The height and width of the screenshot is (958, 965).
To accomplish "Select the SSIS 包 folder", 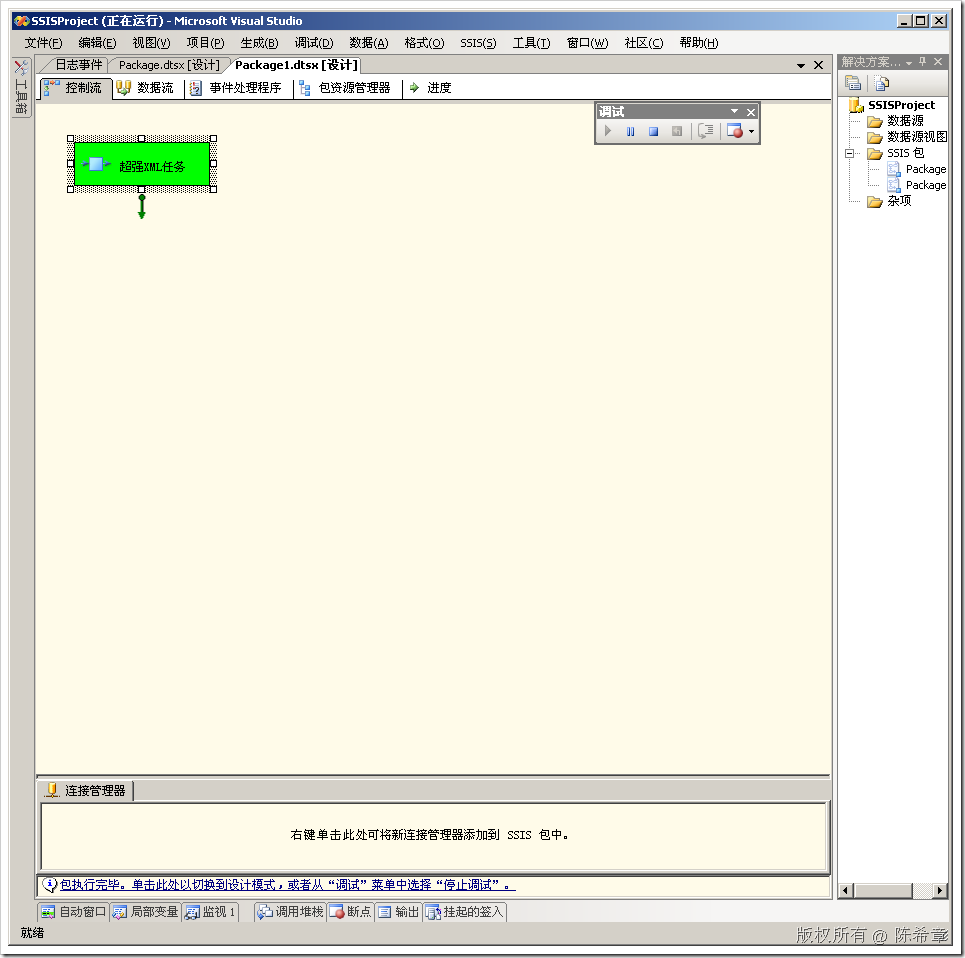I will point(905,153).
